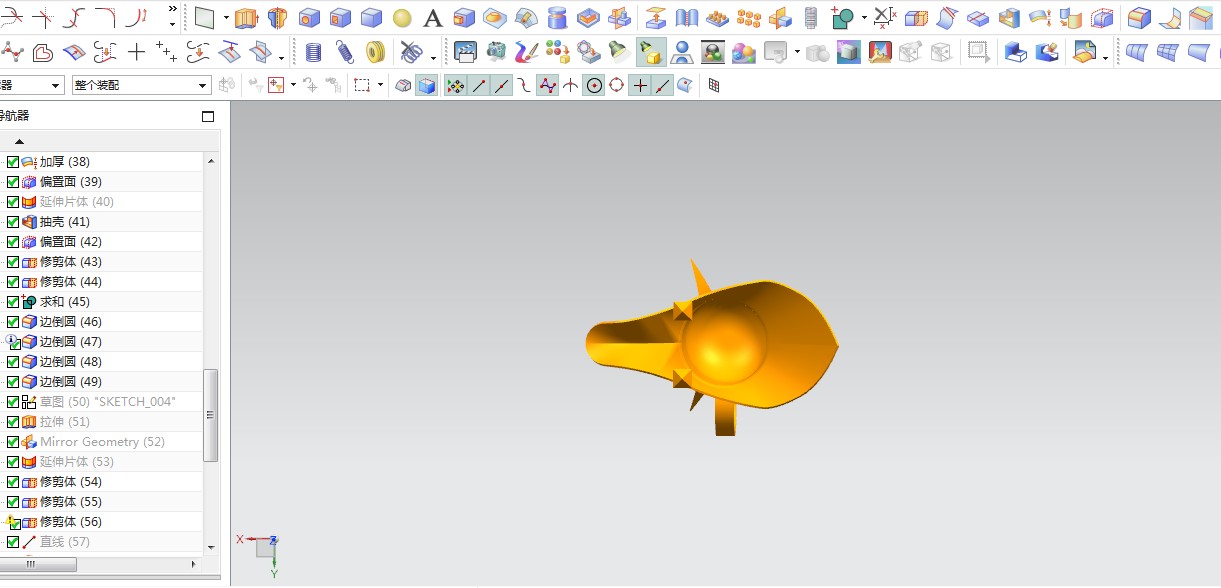Toggle checkbox for 修剪体 (54)
Screen dimensions: 1221x588
[x=13, y=482]
